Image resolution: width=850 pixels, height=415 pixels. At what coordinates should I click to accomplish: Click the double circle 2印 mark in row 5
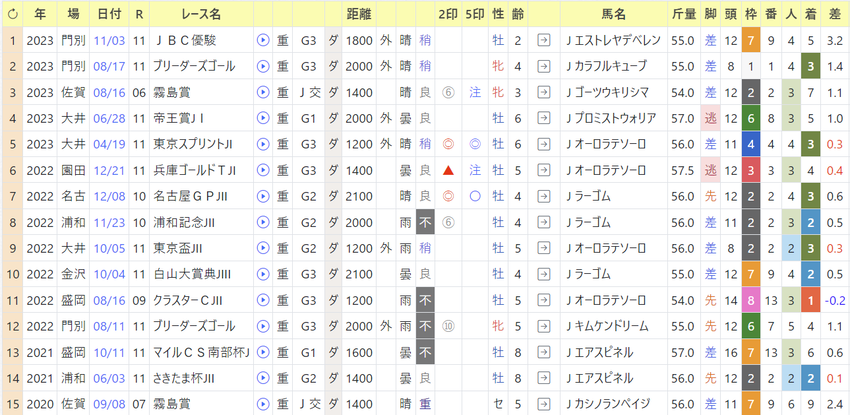(448, 144)
